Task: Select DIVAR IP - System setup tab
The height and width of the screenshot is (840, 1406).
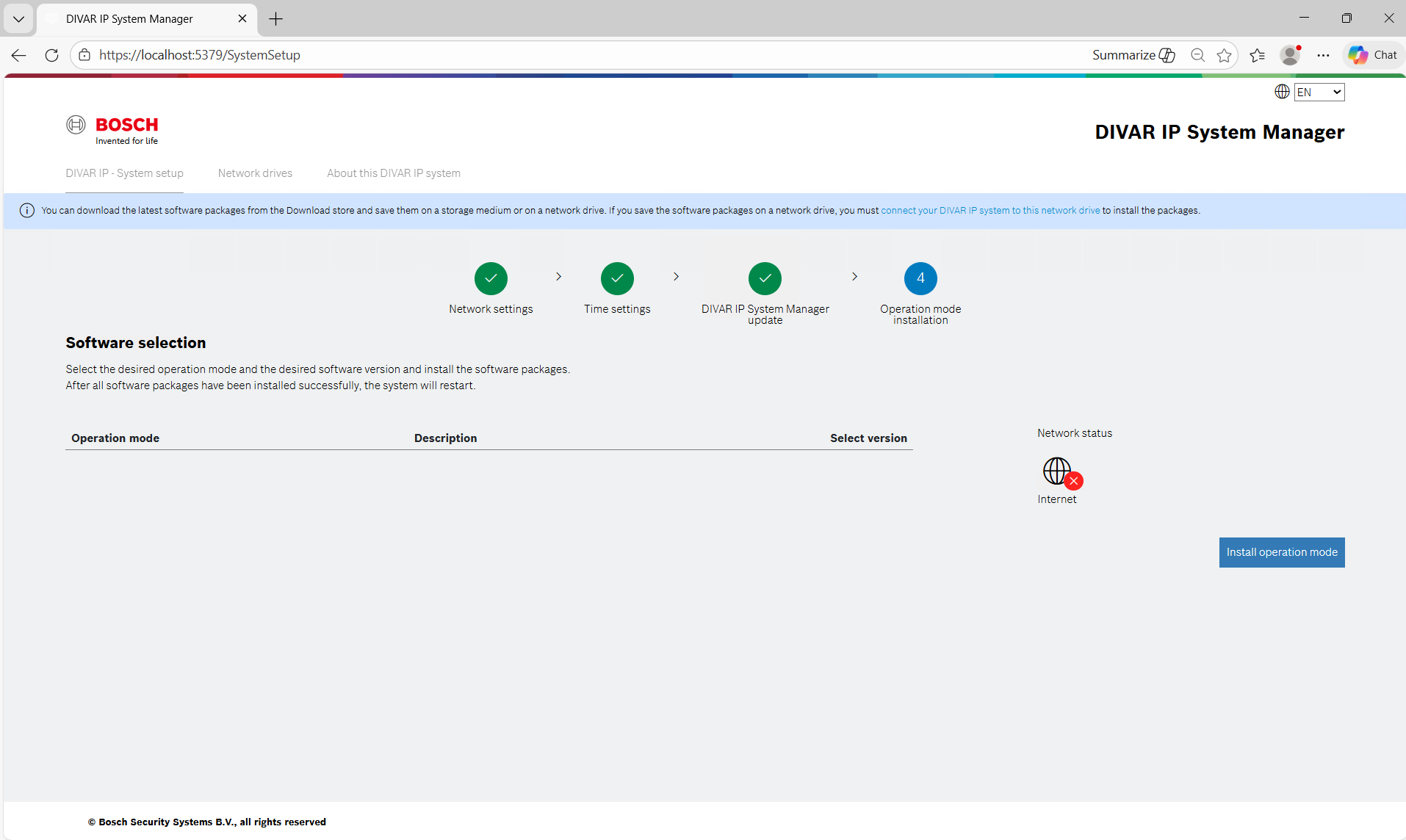Action: (124, 173)
